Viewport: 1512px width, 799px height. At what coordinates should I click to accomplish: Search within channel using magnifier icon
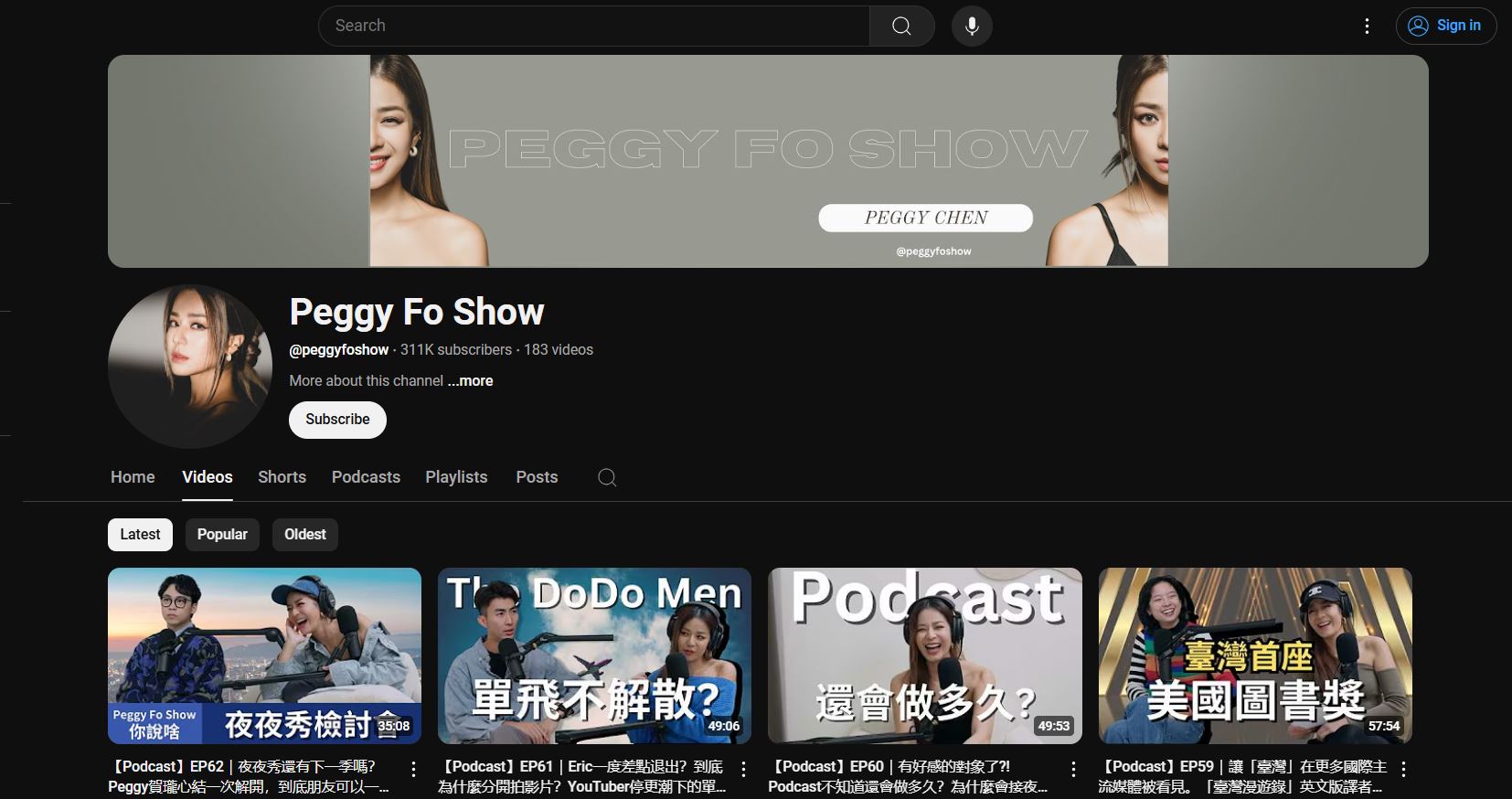(x=607, y=477)
